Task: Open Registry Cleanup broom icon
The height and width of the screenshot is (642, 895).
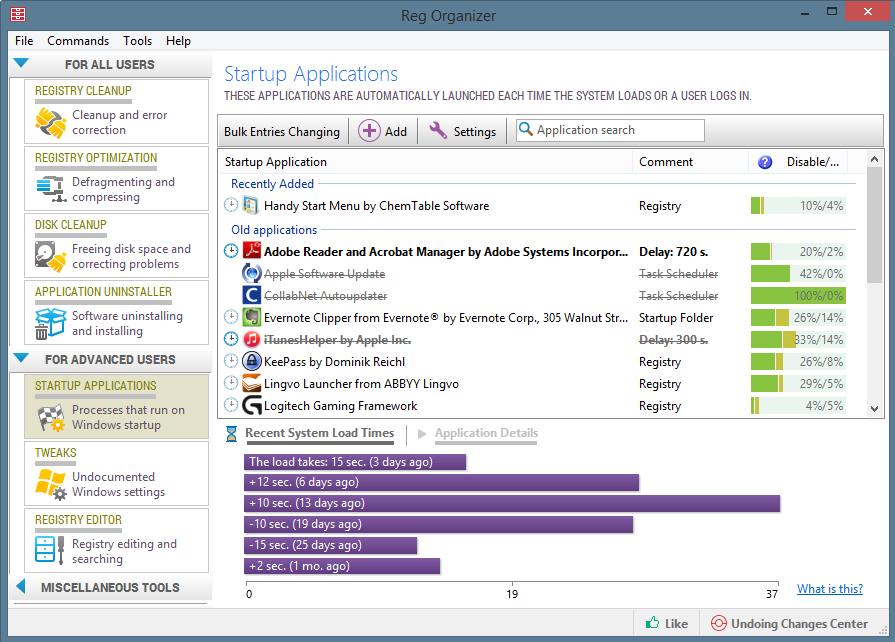Action: (x=50, y=123)
